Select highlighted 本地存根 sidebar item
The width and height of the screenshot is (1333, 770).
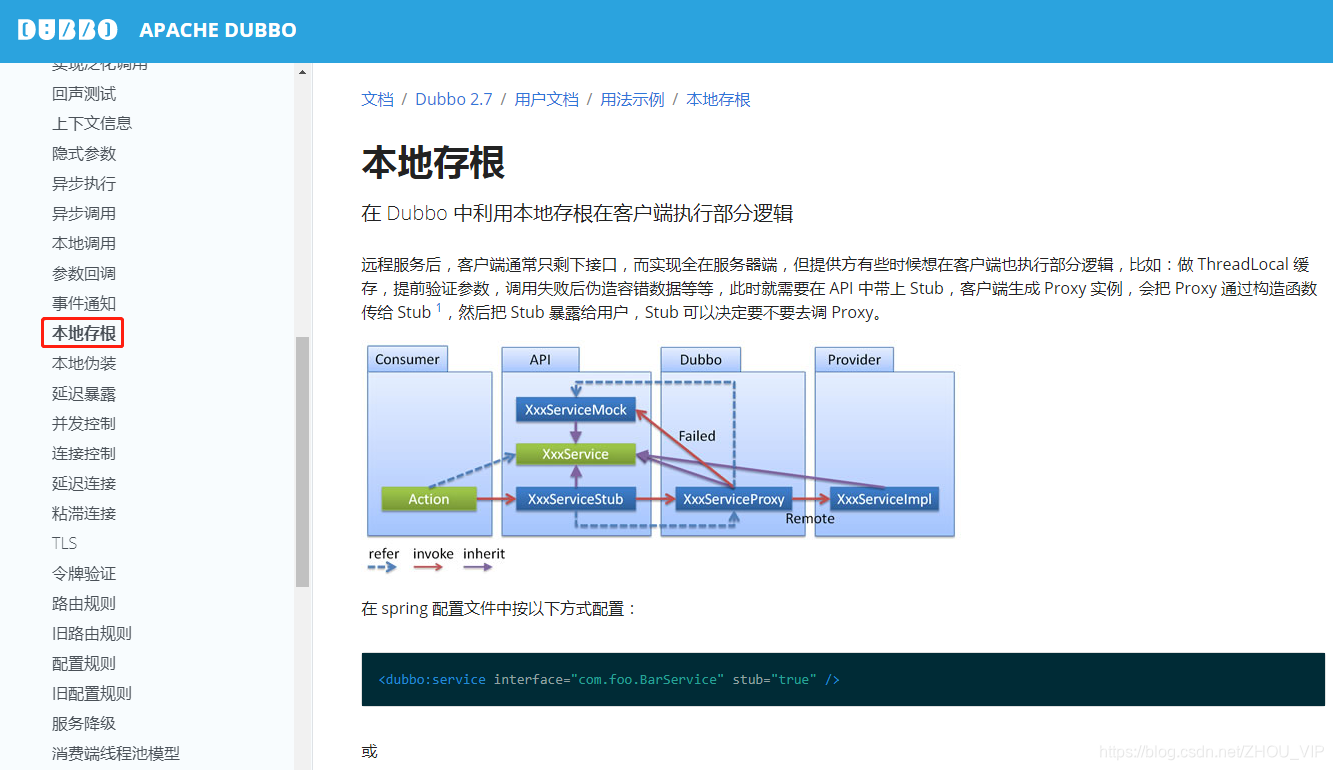pyautogui.click(x=84, y=333)
